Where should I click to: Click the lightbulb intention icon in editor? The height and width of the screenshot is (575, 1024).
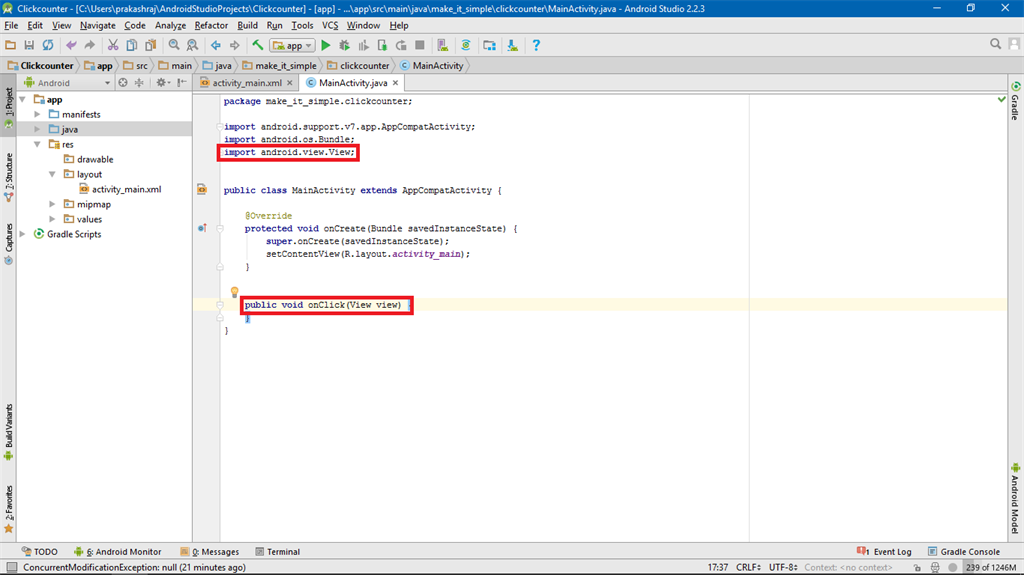click(235, 293)
